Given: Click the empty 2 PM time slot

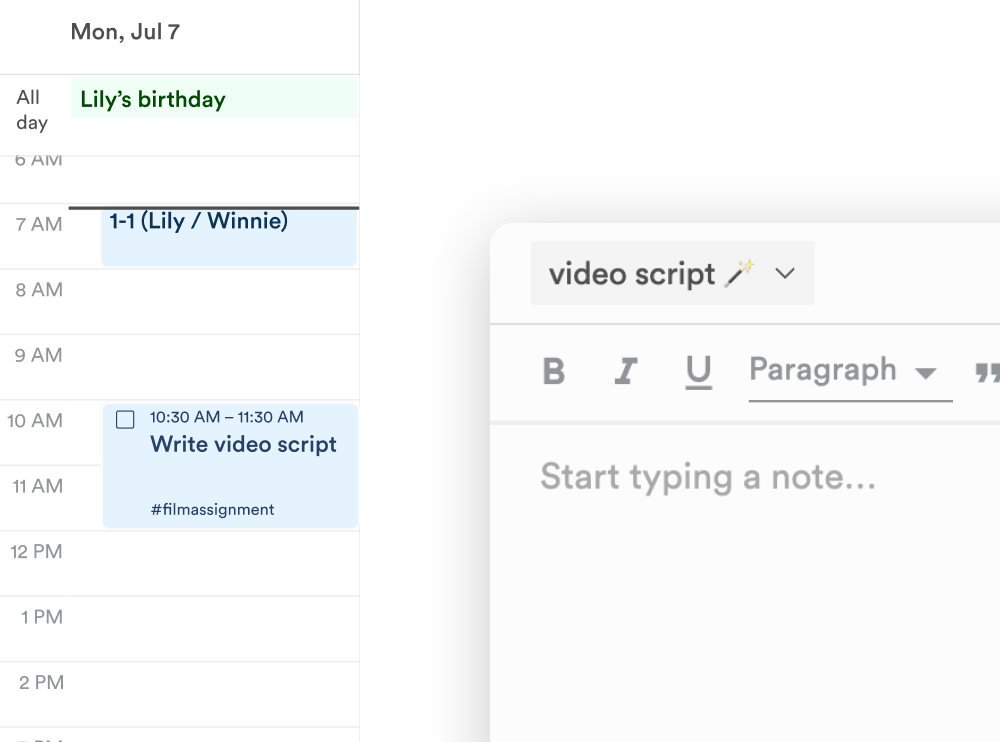Looking at the screenshot, I should point(214,694).
